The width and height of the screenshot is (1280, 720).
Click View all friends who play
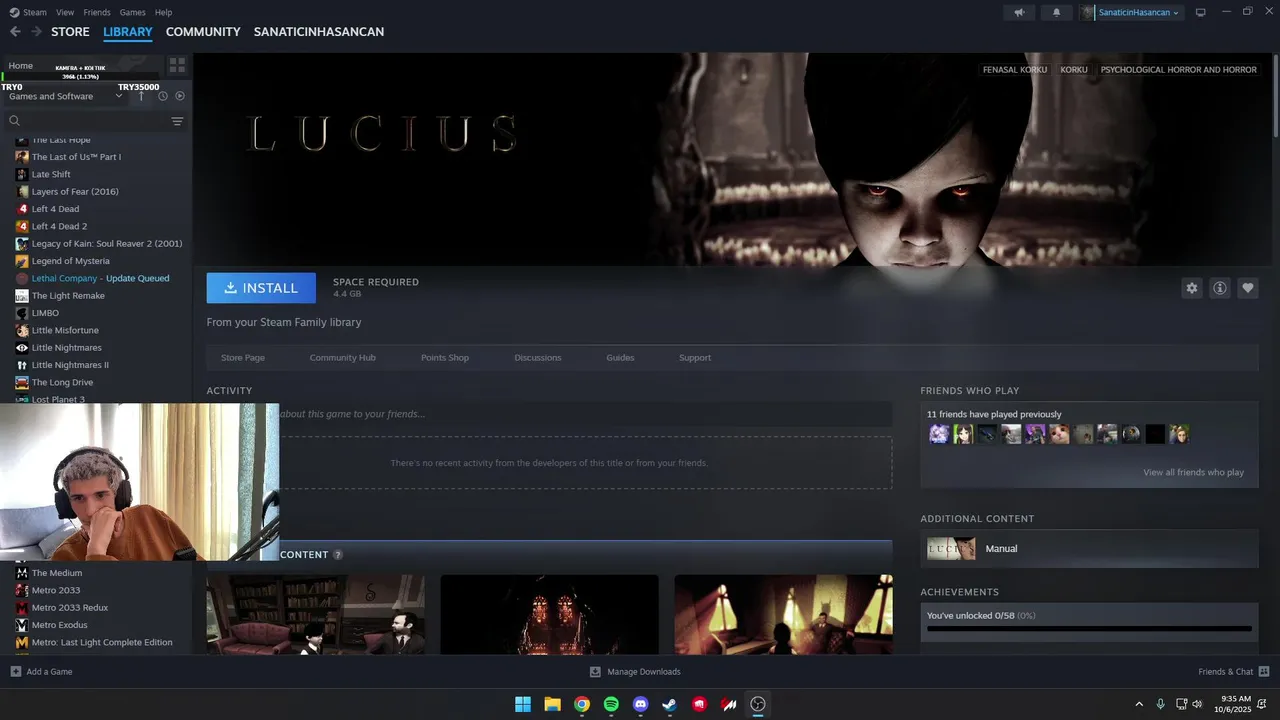[x=1194, y=472]
